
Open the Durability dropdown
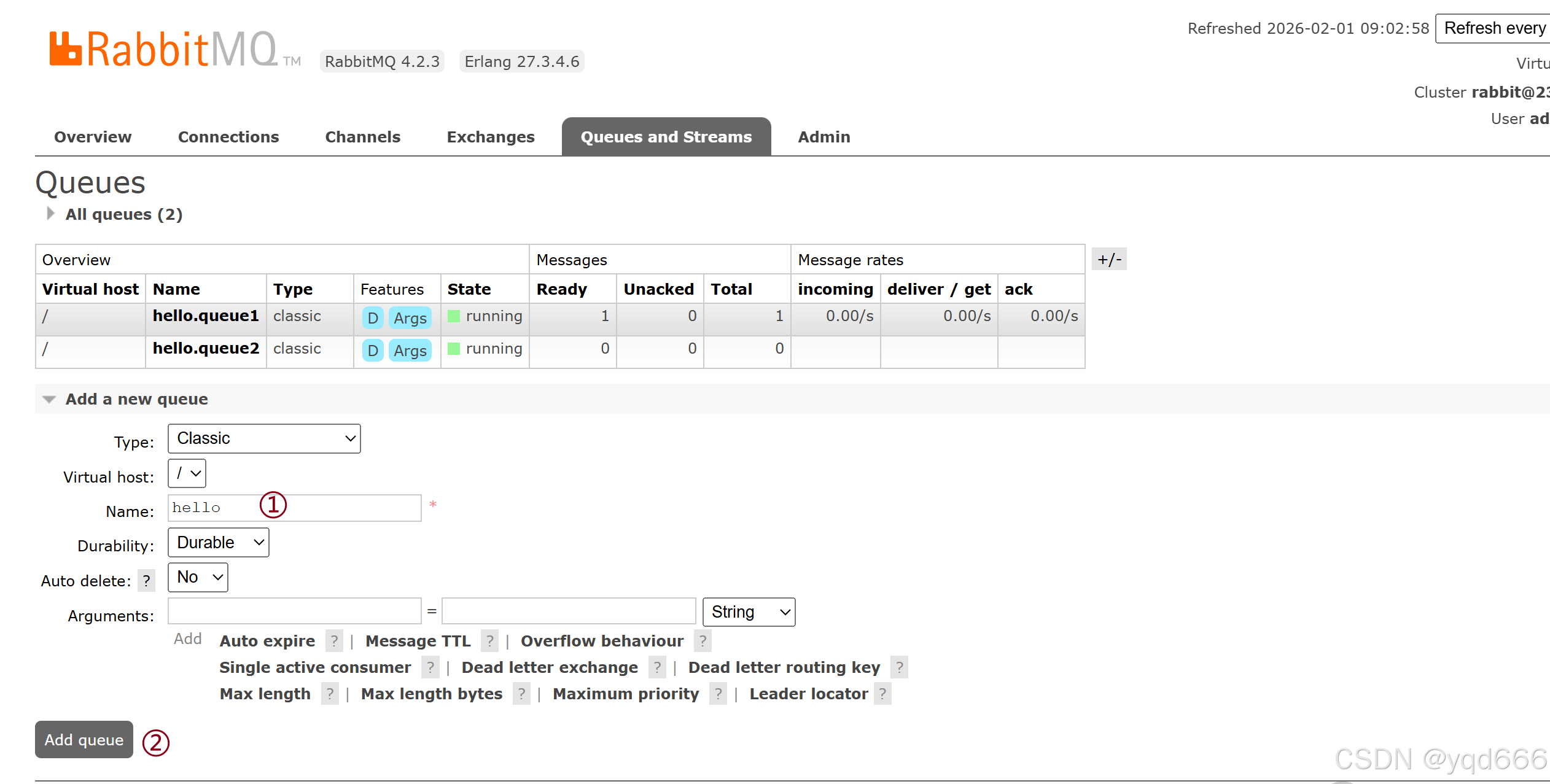(219, 543)
